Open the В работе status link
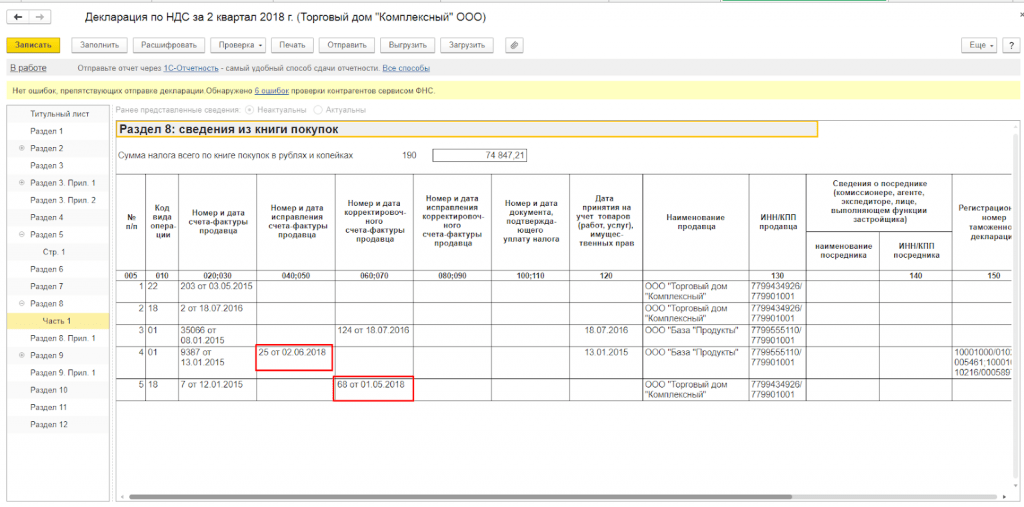Viewport: 1024px width, 507px height. tap(29, 68)
